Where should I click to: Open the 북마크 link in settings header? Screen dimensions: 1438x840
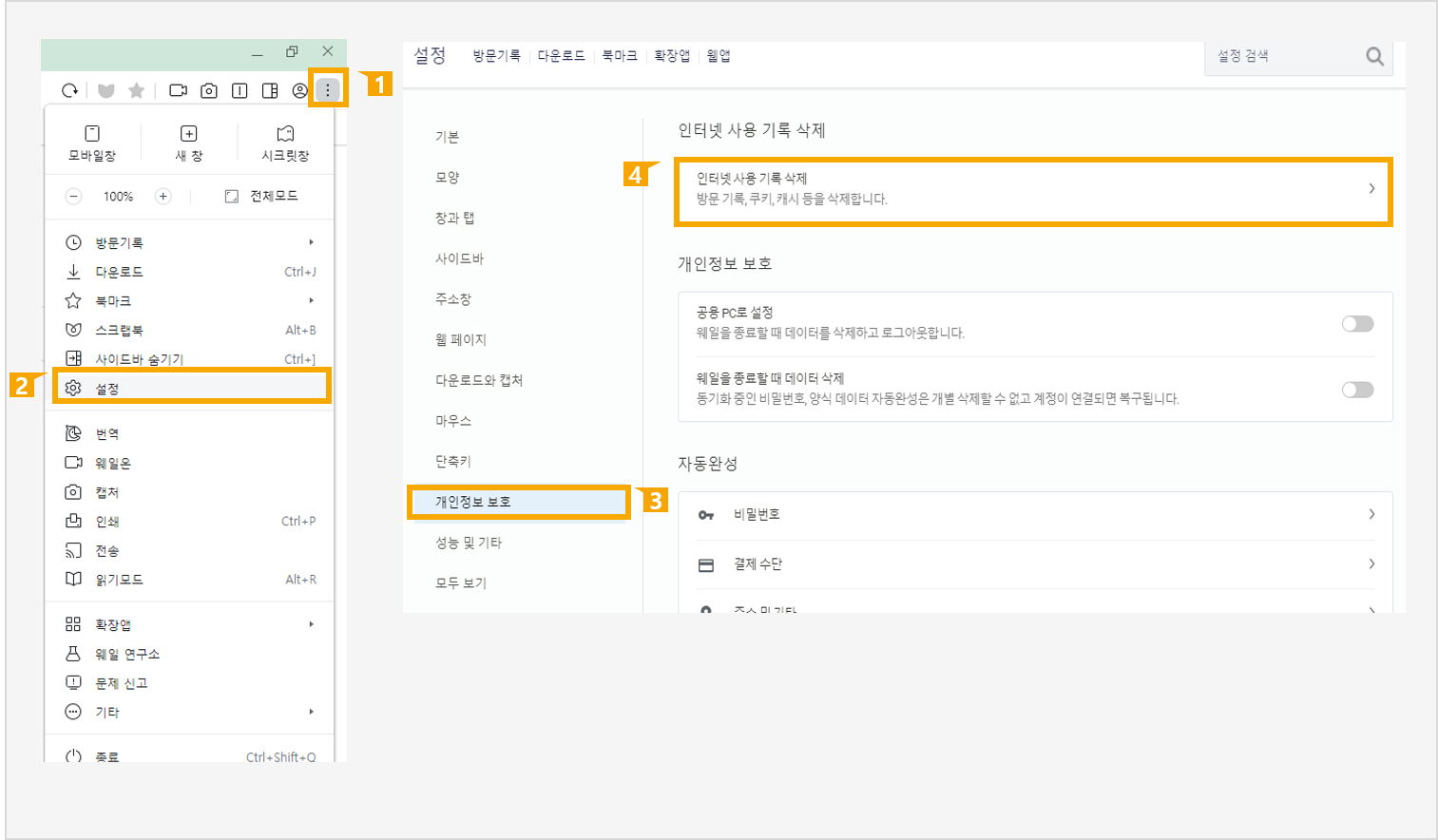tap(620, 56)
